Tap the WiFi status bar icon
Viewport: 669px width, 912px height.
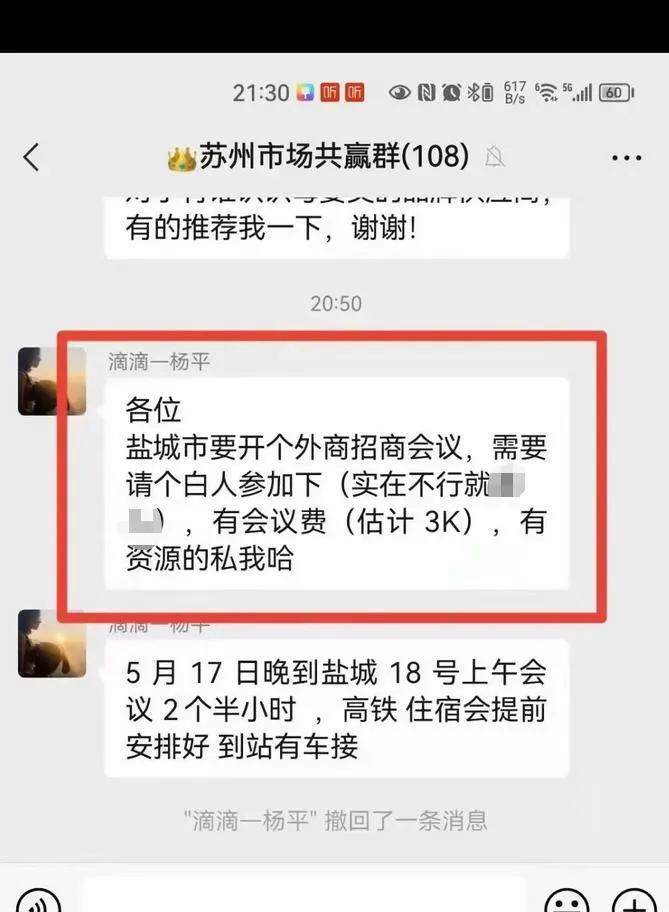546,92
